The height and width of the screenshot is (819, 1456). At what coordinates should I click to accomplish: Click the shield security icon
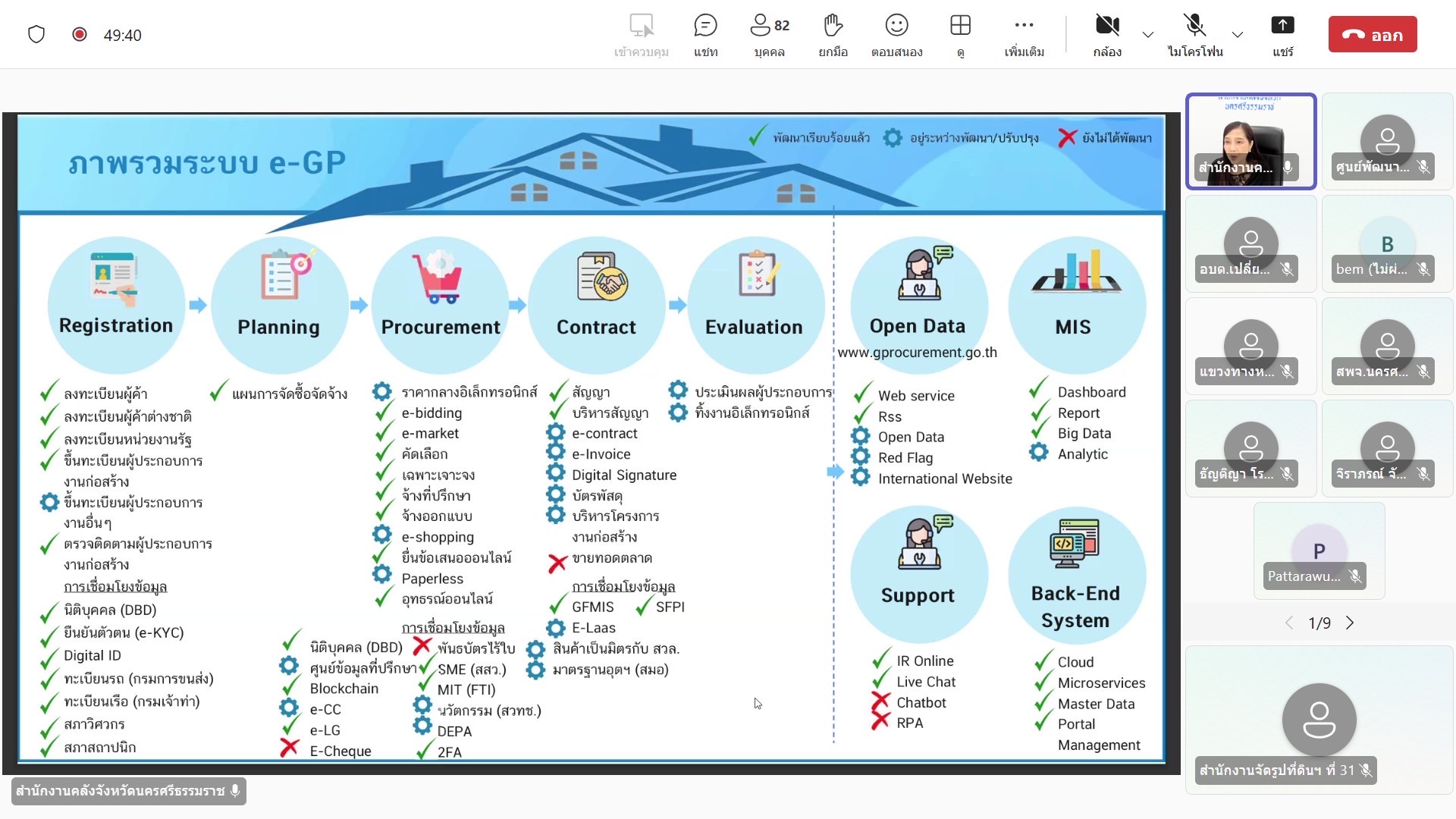pos(36,34)
